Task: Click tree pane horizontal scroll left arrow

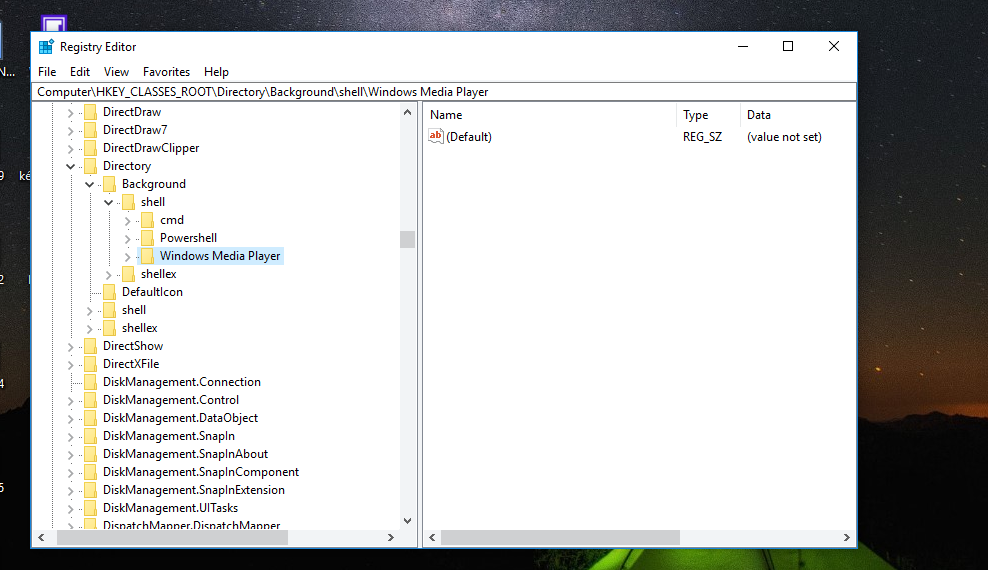Action: coord(42,537)
